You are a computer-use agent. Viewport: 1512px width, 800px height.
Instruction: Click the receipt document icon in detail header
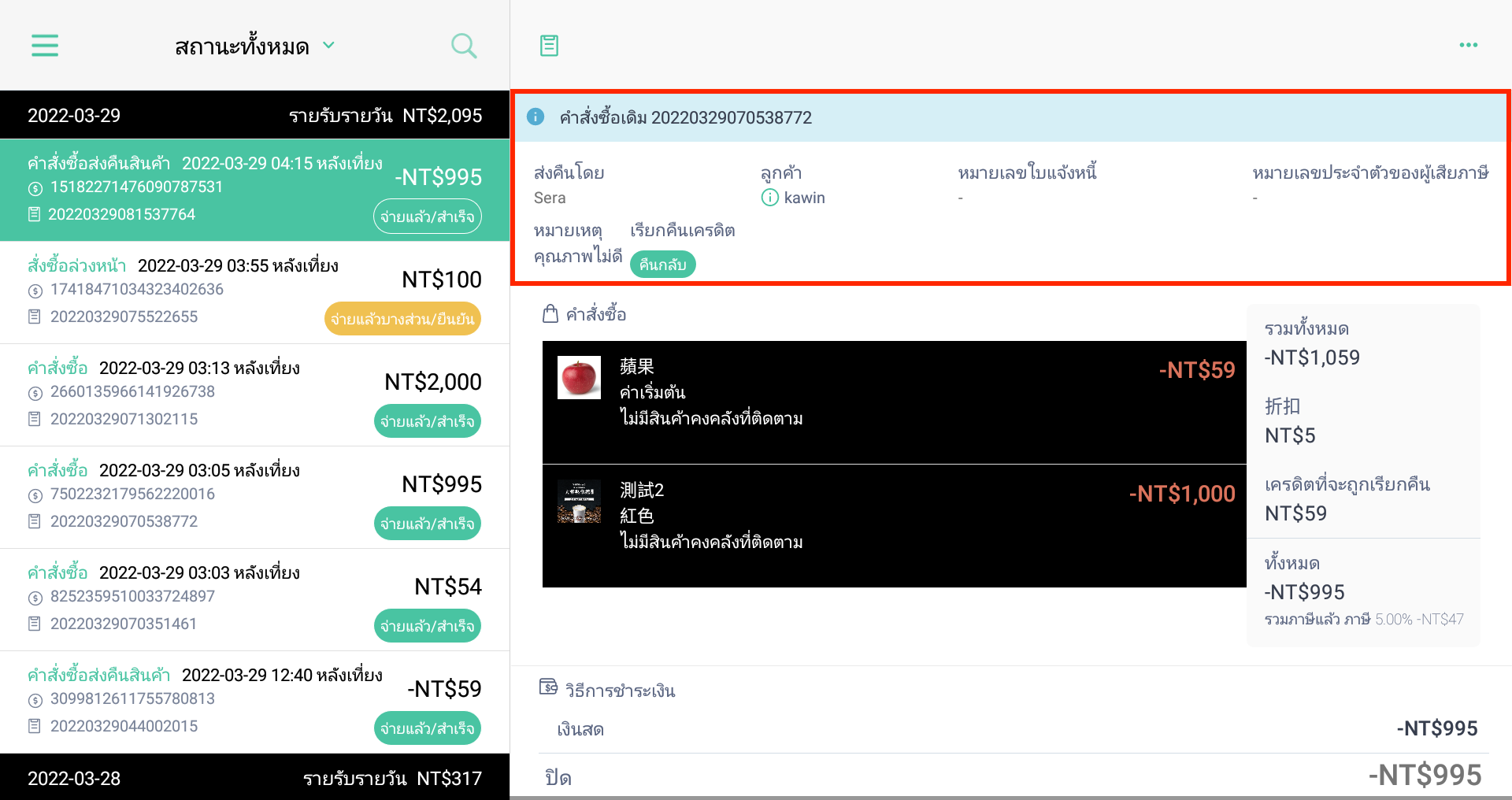(x=549, y=46)
